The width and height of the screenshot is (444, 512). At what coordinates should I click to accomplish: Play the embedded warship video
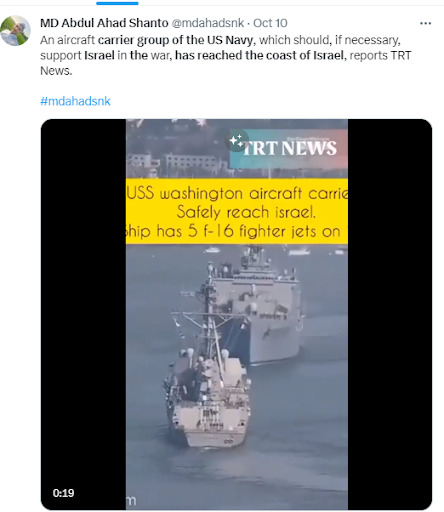(x=236, y=314)
